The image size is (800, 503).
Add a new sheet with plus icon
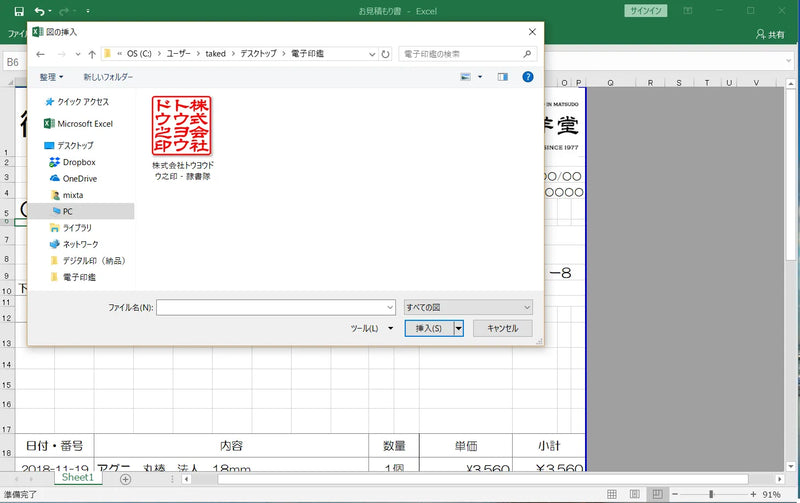pyautogui.click(x=126, y=479)
